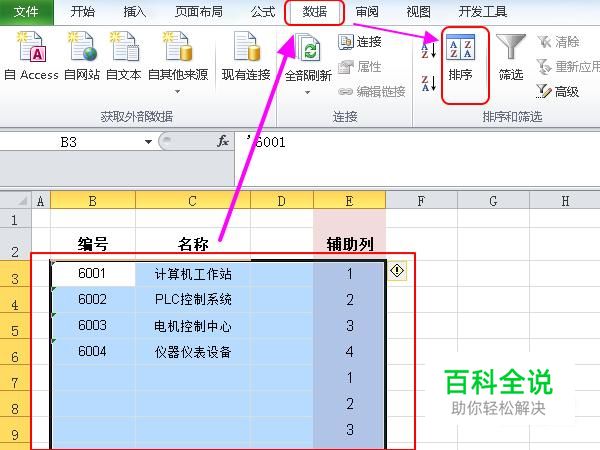The width and height of the screenshot is (600, 450).
Task: Select column B header
Action: pos(93,201)
